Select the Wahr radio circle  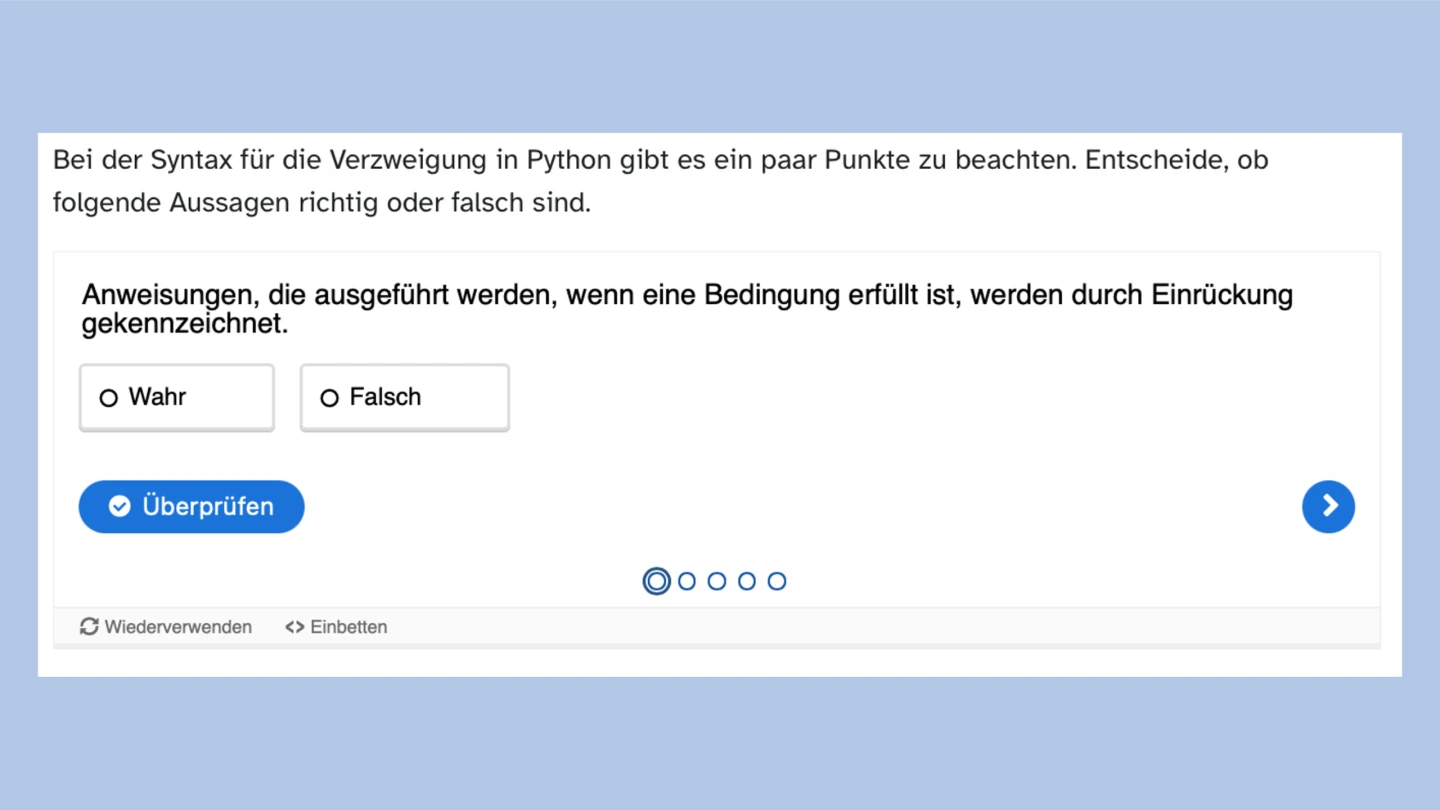109,398
